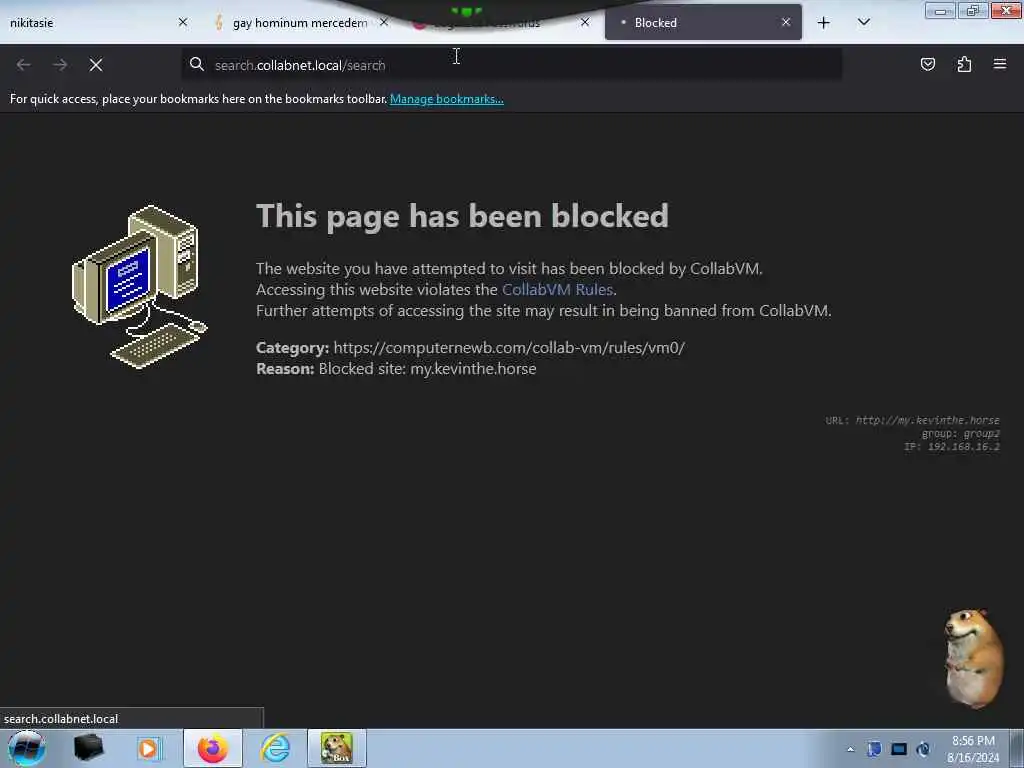1024x768 pixels.
Task: Click the volume tray icon
Action: click(923, 749)
